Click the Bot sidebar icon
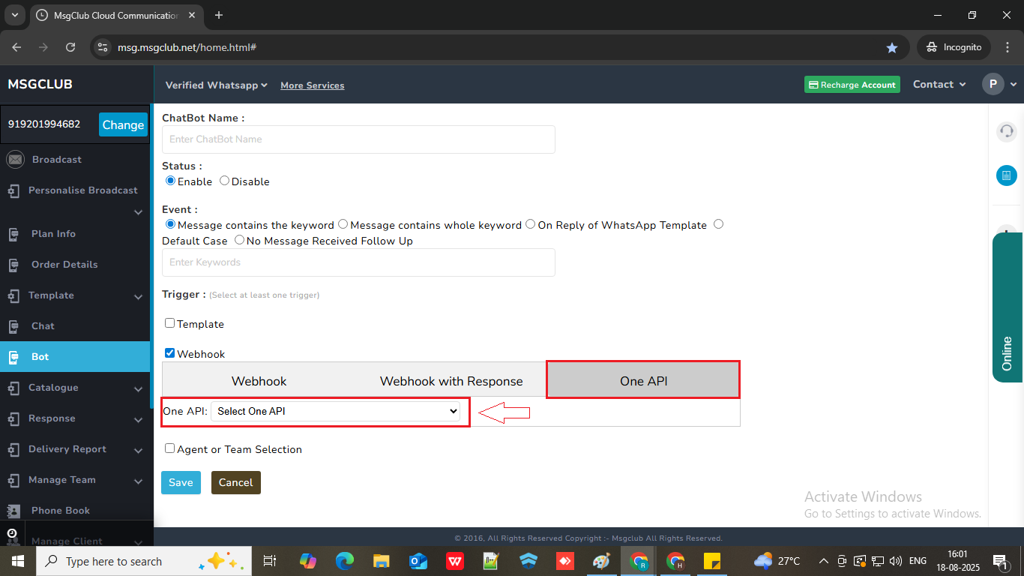This screenshot has height=576, width=1024. [14, 357]
